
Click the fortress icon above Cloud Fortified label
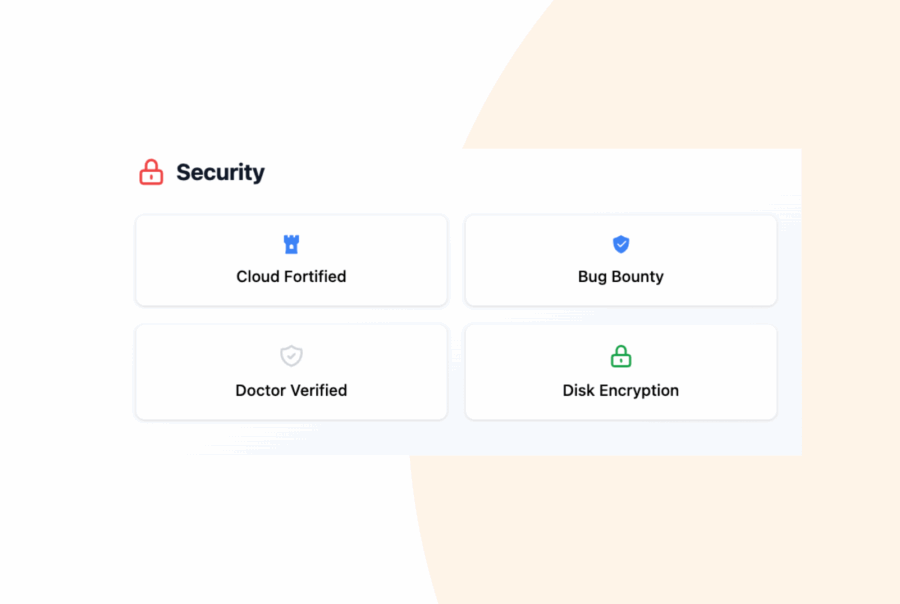(x=291, y=243)
